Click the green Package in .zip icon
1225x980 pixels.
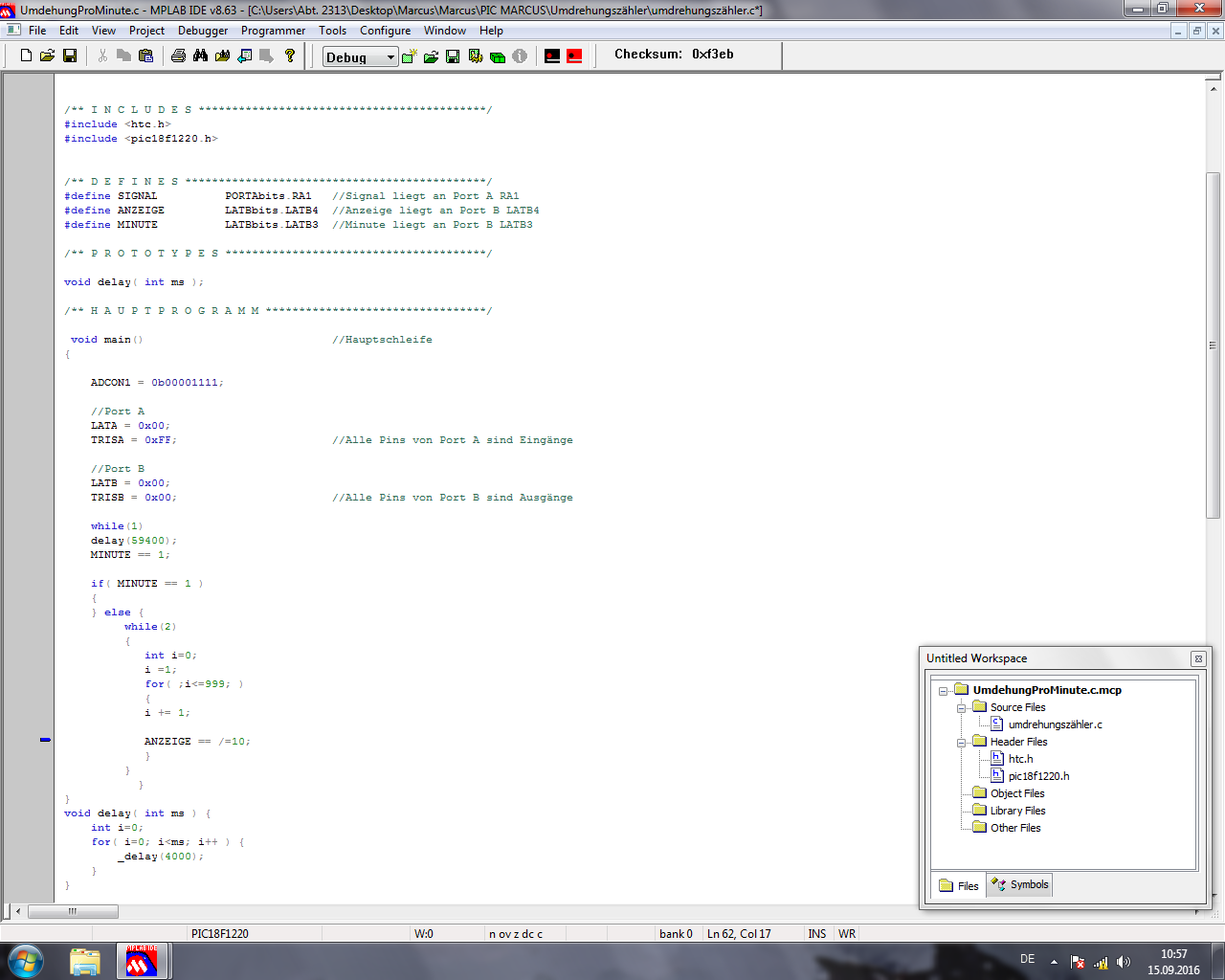tap(498, 56)
